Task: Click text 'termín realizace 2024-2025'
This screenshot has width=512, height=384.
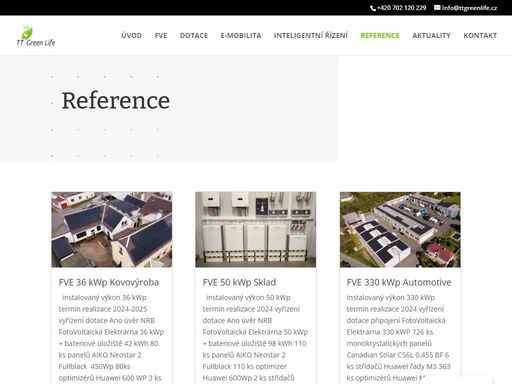Action: [x=103, y=309]
